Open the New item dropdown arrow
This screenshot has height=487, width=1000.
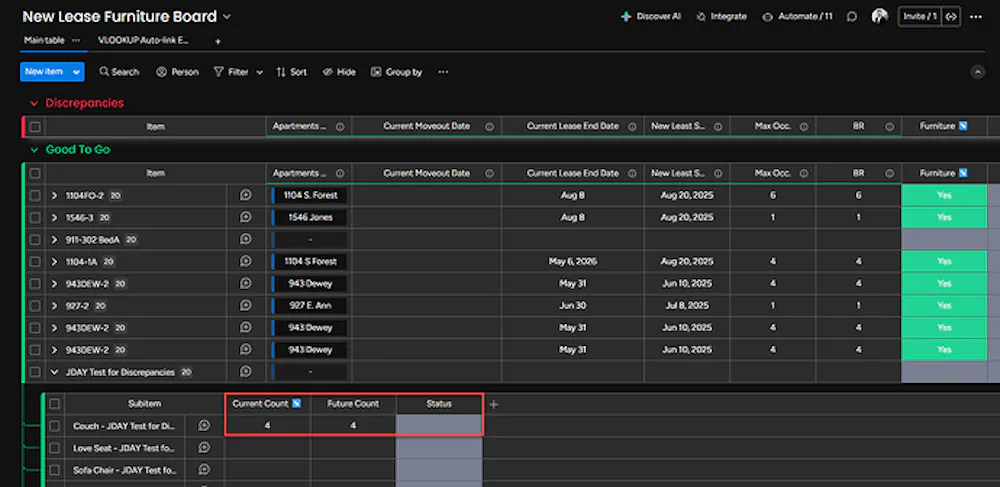click(76, 72)
